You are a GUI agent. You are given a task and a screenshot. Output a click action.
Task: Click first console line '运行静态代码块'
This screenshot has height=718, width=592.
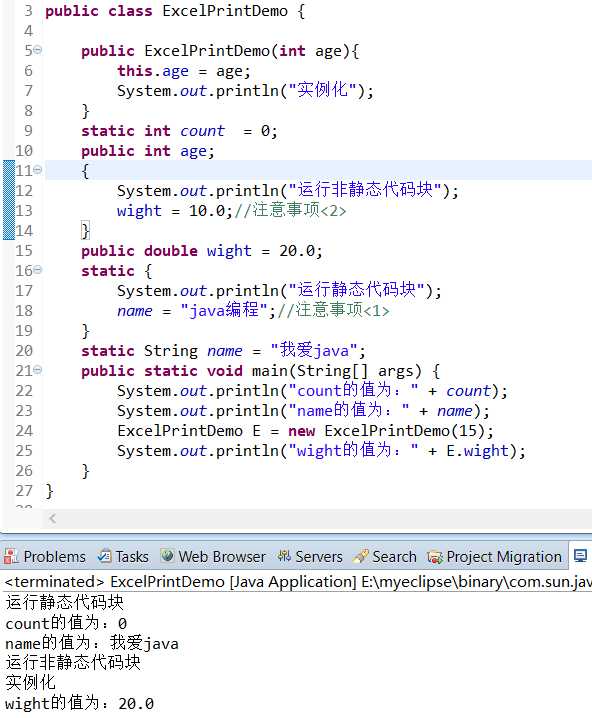65,603
